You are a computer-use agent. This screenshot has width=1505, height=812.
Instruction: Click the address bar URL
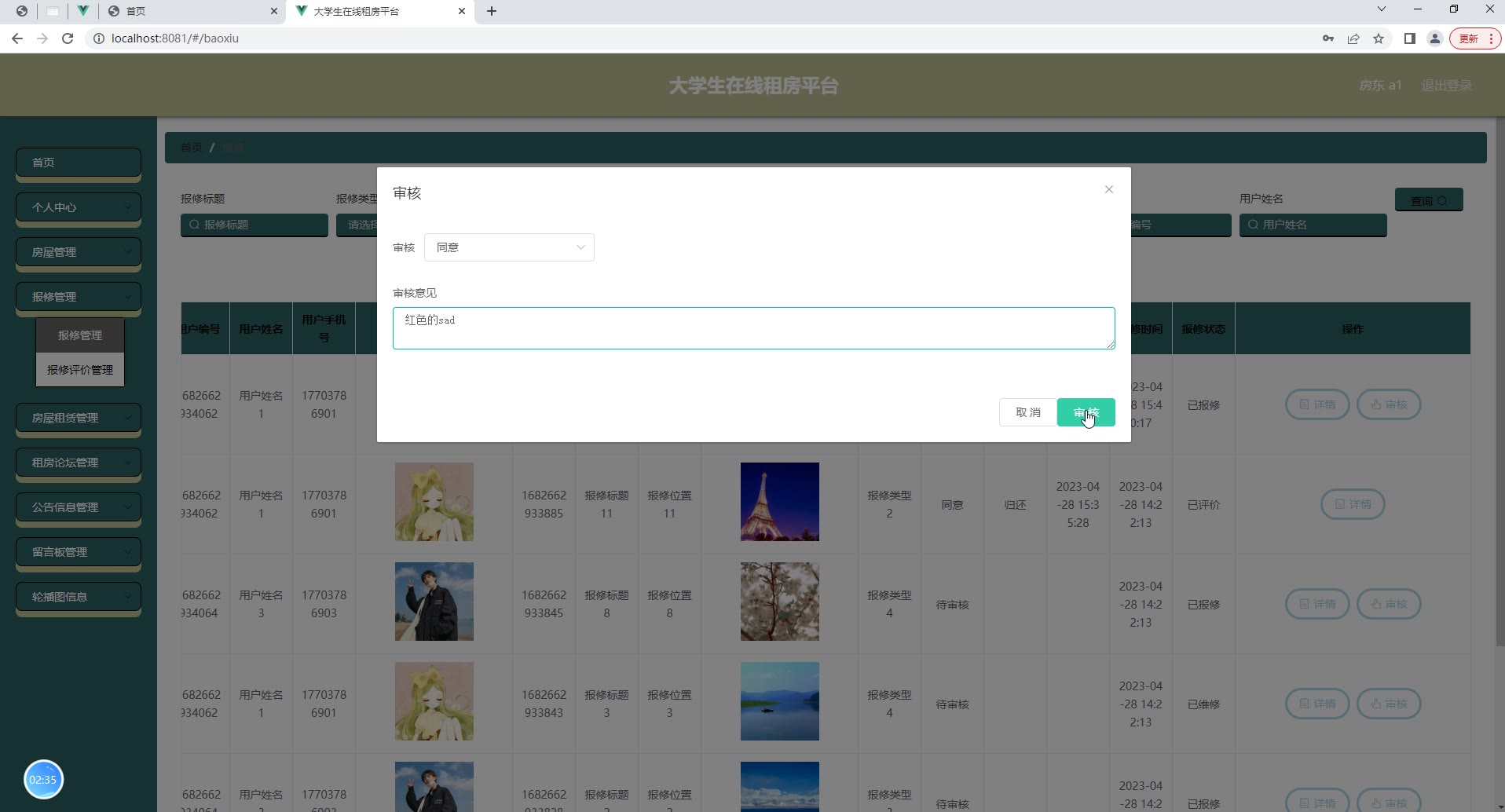tap(175, 38)
